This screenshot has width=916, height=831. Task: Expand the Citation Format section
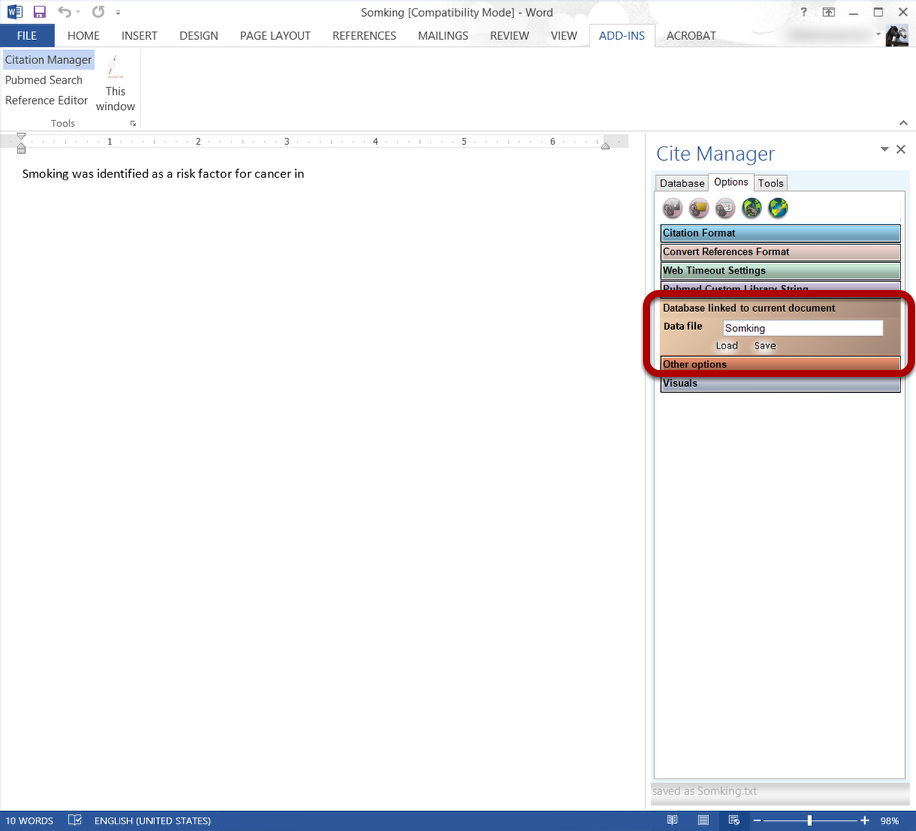[780, 233]
